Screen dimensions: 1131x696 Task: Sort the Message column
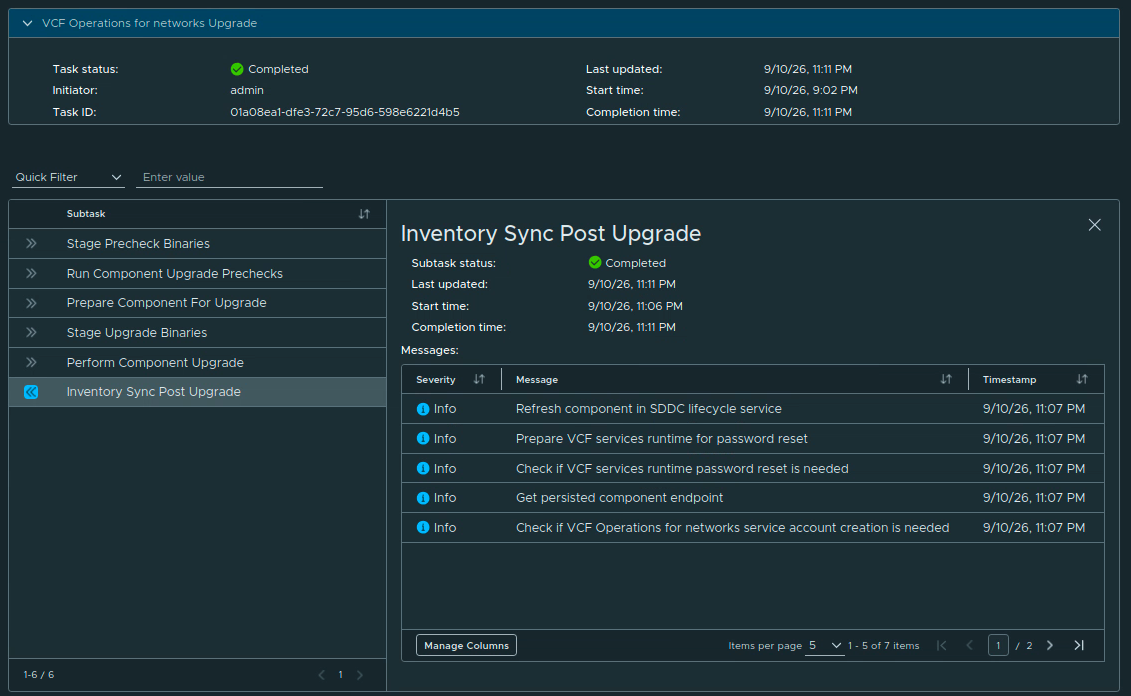(946, 379)
